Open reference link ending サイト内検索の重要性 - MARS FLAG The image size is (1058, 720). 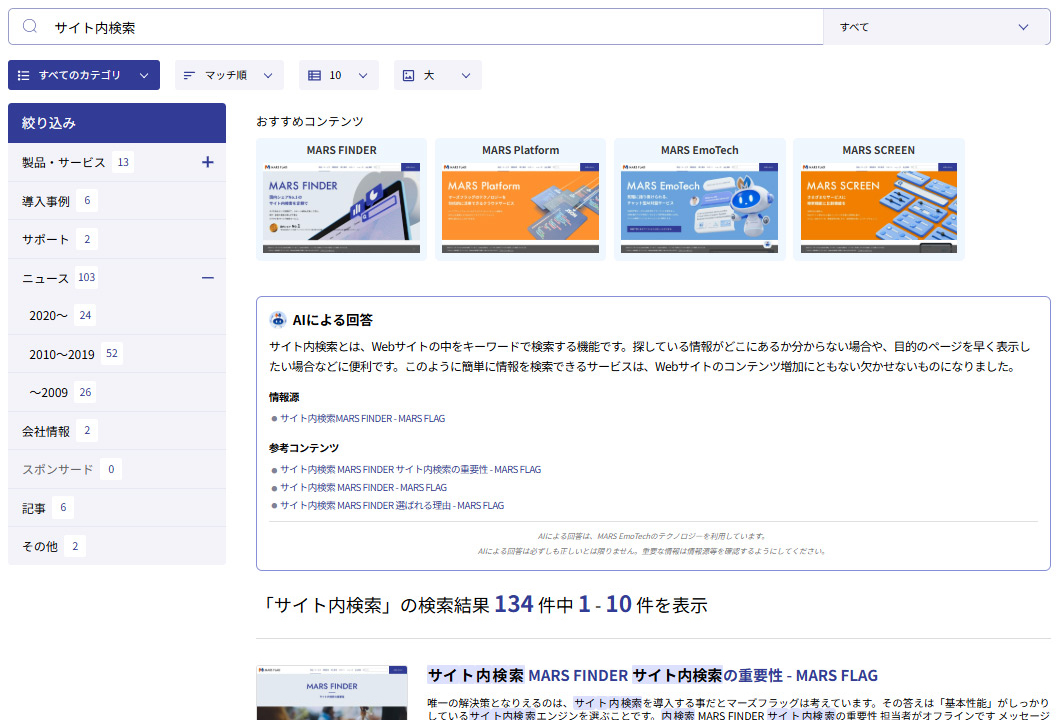pos(410,470)
